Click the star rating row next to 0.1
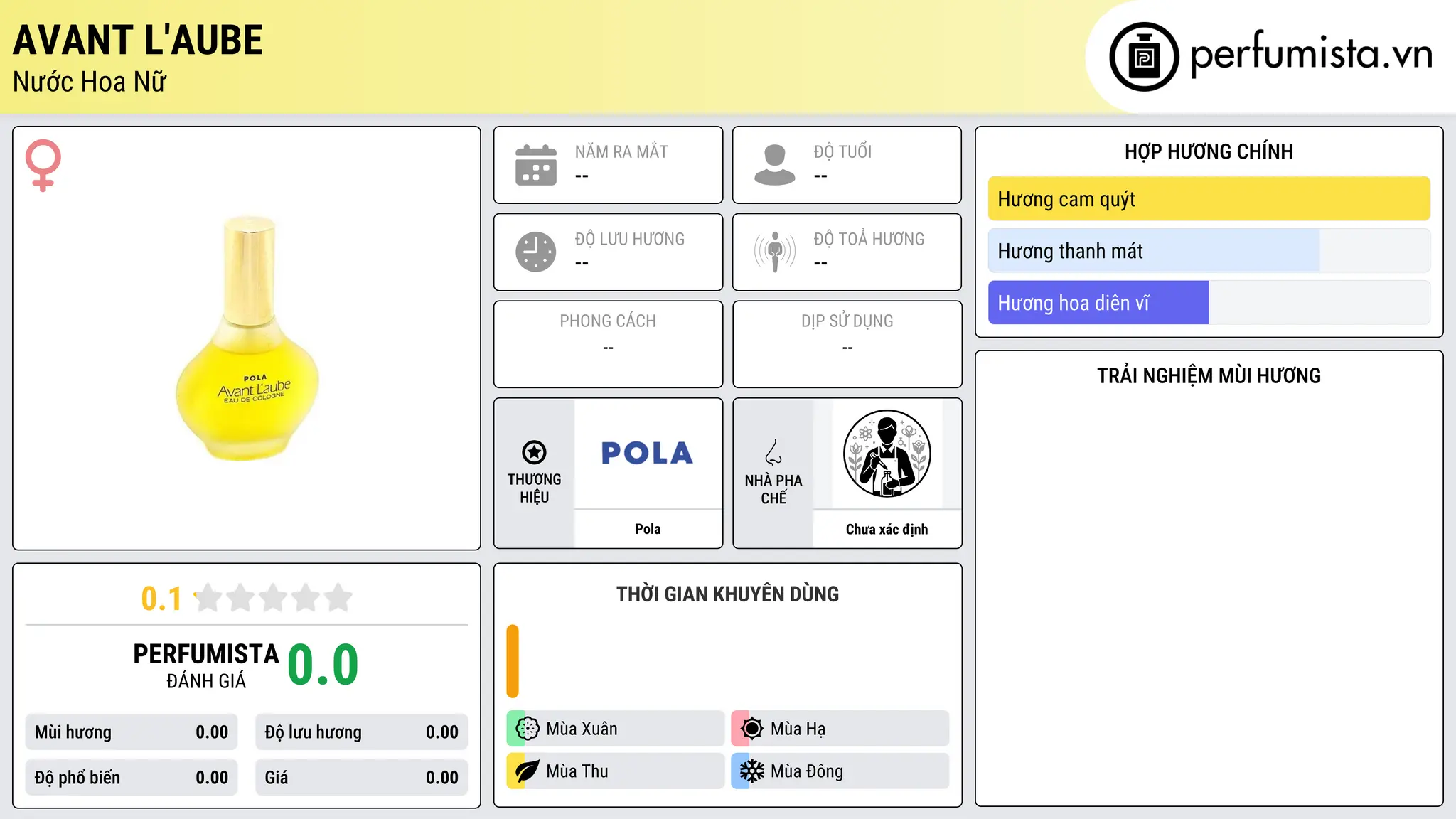Screen dimensions: 1456x819 click(273, 598)
